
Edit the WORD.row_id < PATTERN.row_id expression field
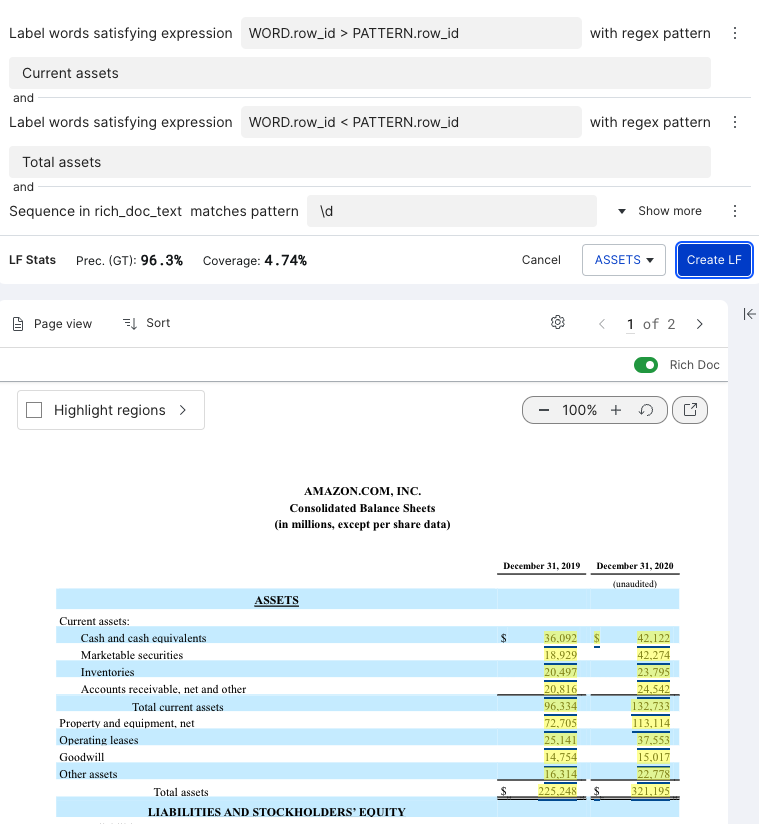point(411,122)
